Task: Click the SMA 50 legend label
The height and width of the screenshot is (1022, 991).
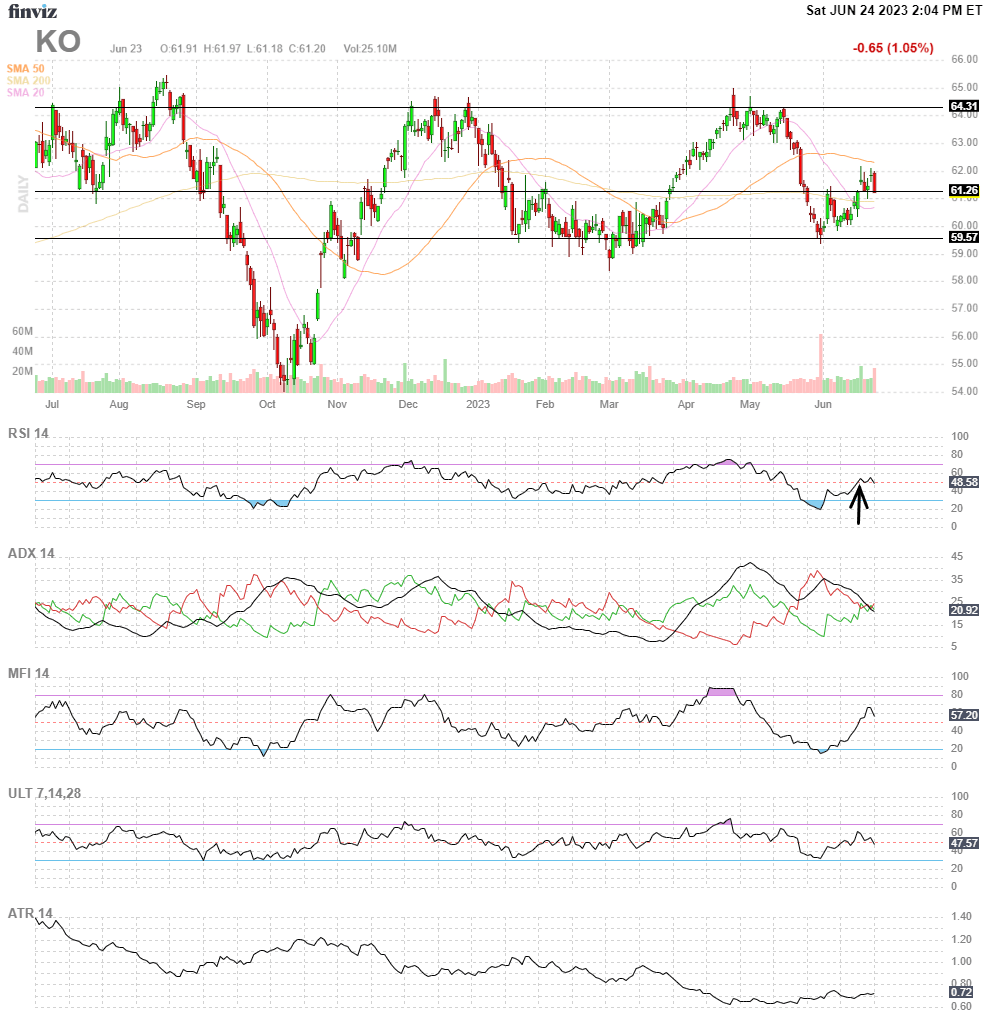Action: [x=25, y=68]
